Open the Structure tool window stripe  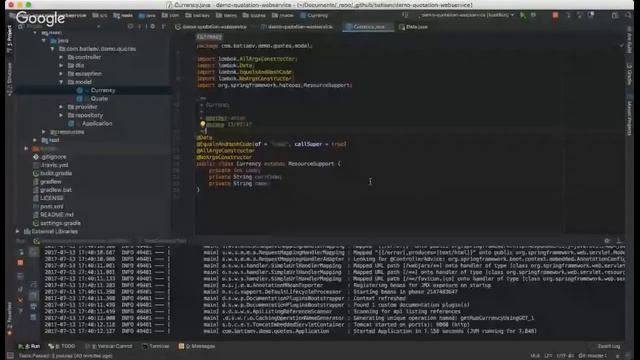click(10, 80)
